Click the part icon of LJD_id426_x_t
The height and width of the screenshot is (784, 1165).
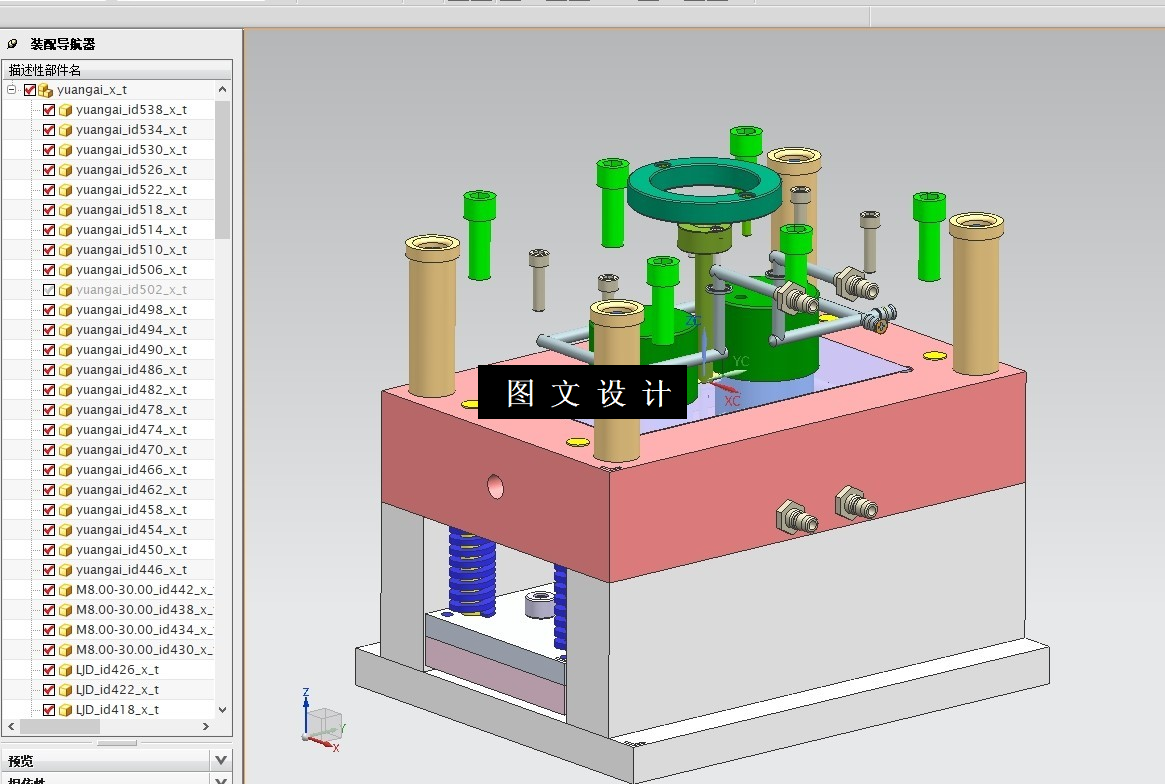click(x=65, y=670)
